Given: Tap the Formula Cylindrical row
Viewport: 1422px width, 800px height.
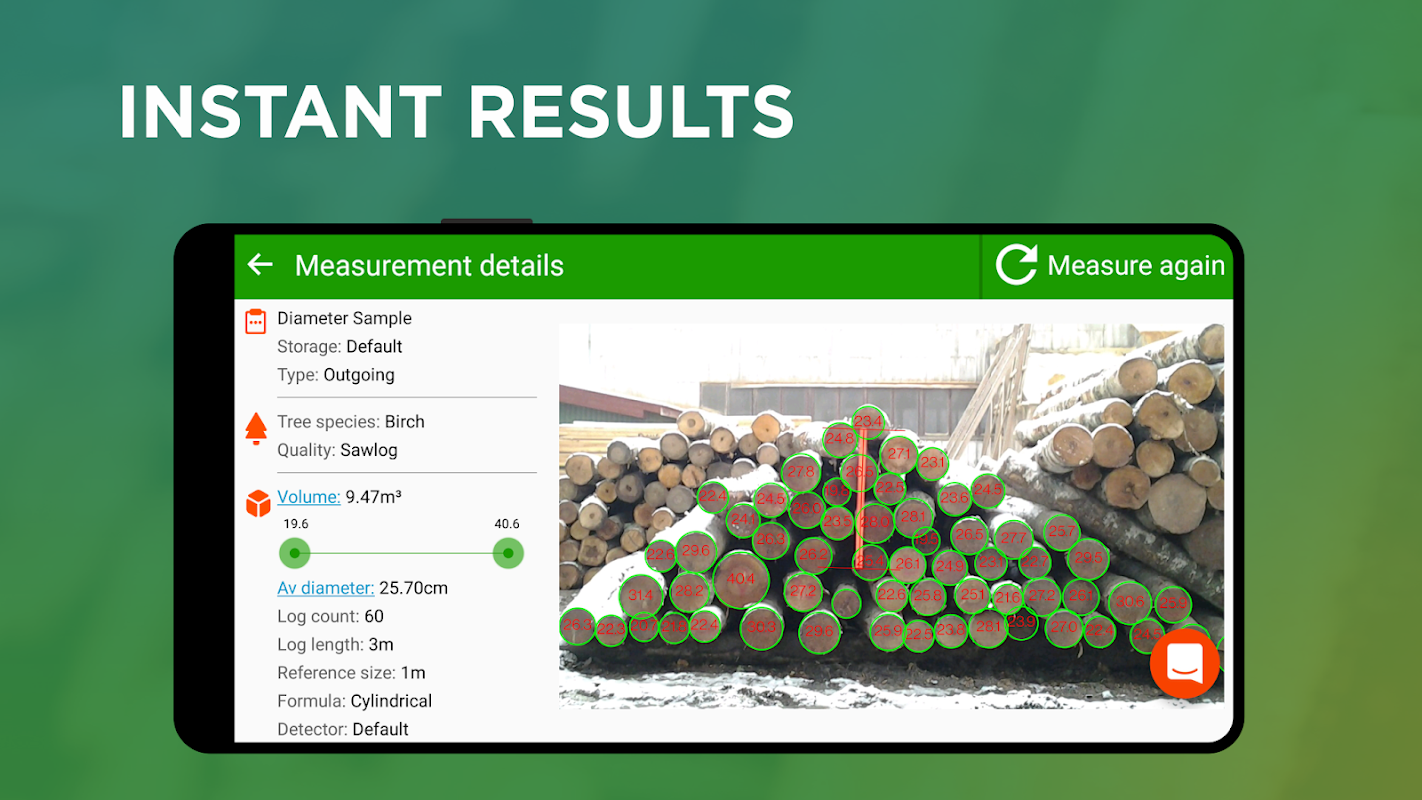Looking at the screenshot, I should 355,701.
